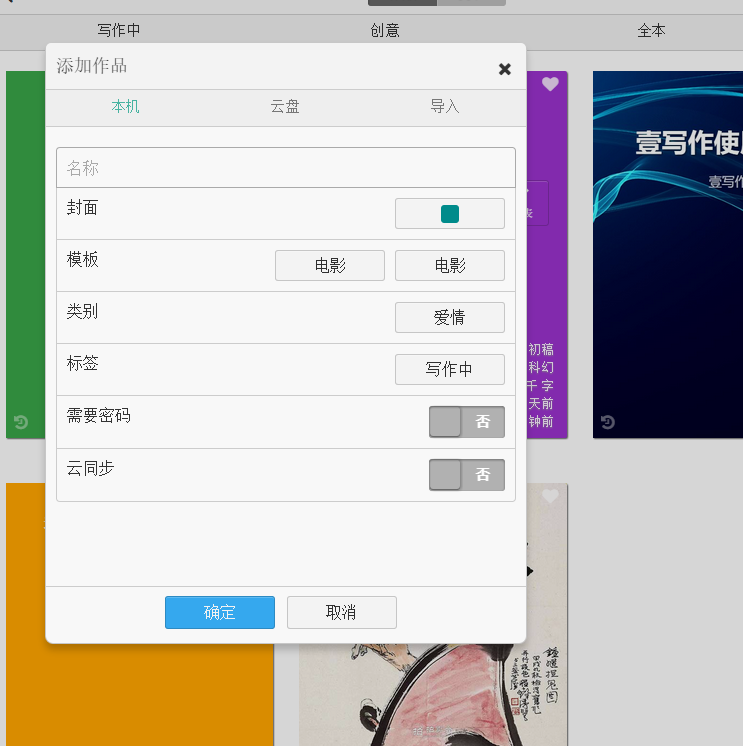Switch to the 导入 tab

click(445, 107)
